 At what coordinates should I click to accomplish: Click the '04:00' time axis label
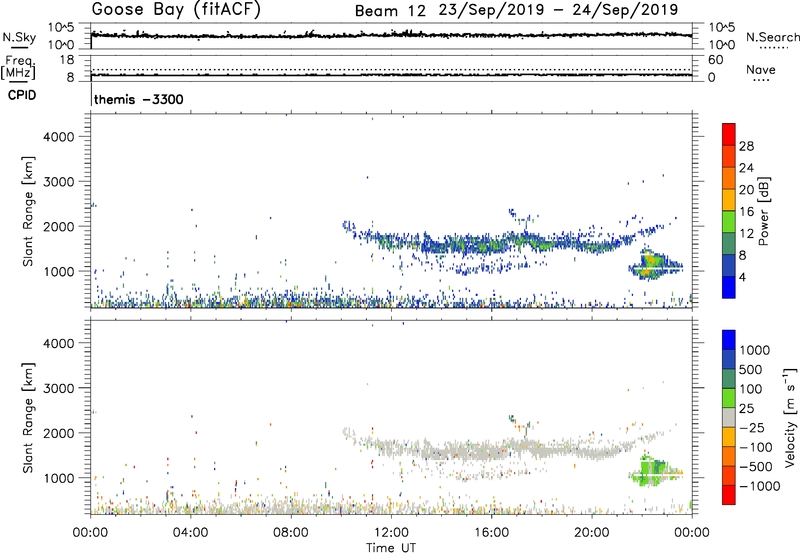coord(190,533)
